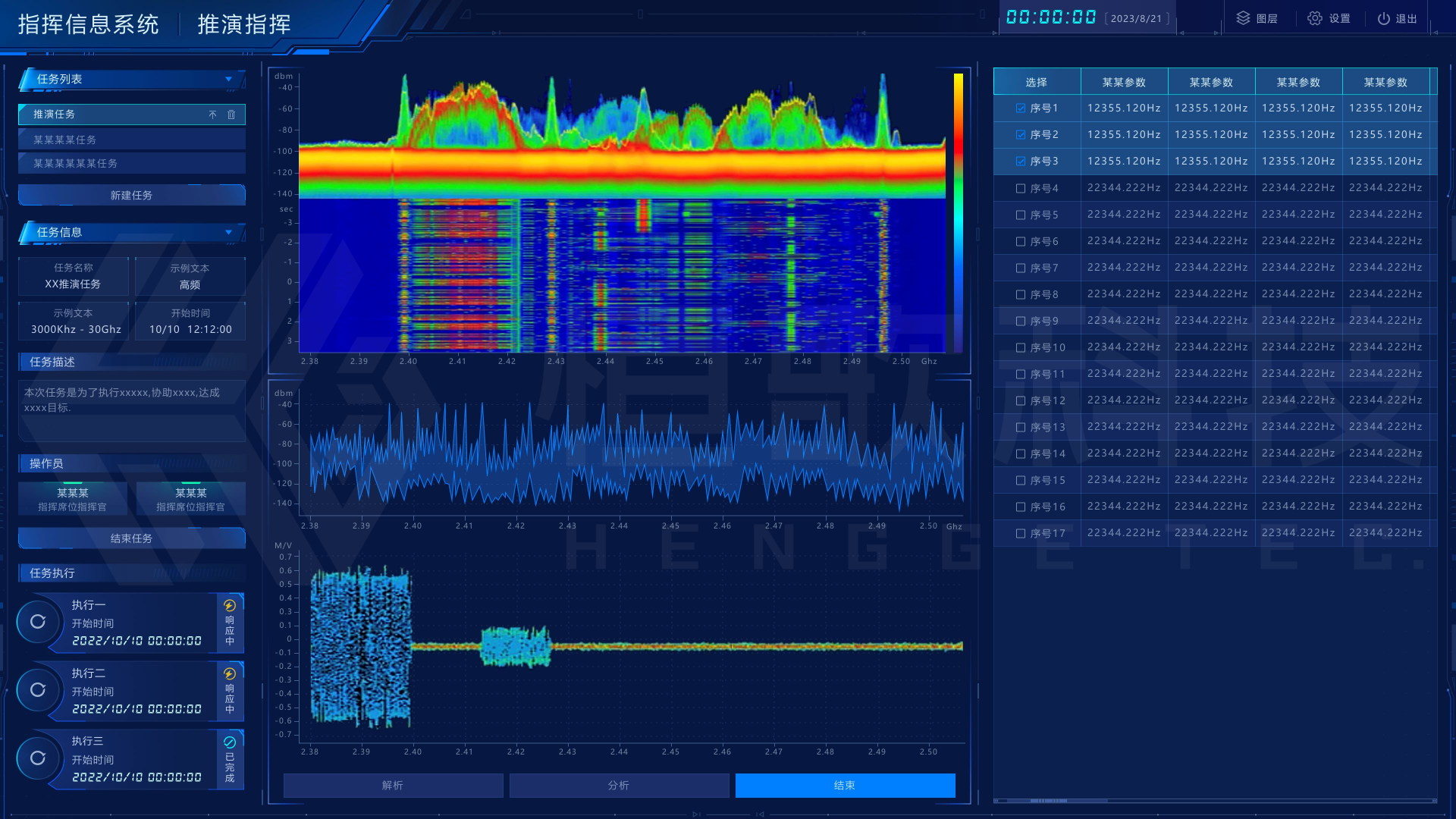Click the 结束任务 button
Screen dimensions: 1456x819
click(132, 538)
